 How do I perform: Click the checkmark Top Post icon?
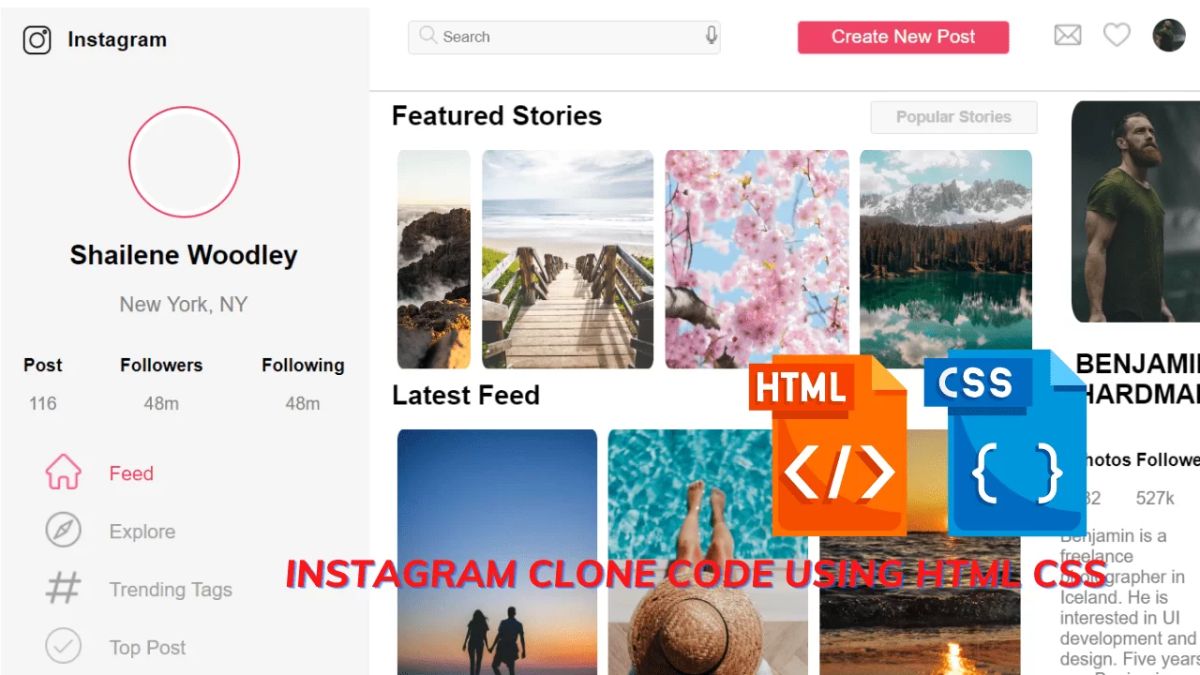point(63,646)
